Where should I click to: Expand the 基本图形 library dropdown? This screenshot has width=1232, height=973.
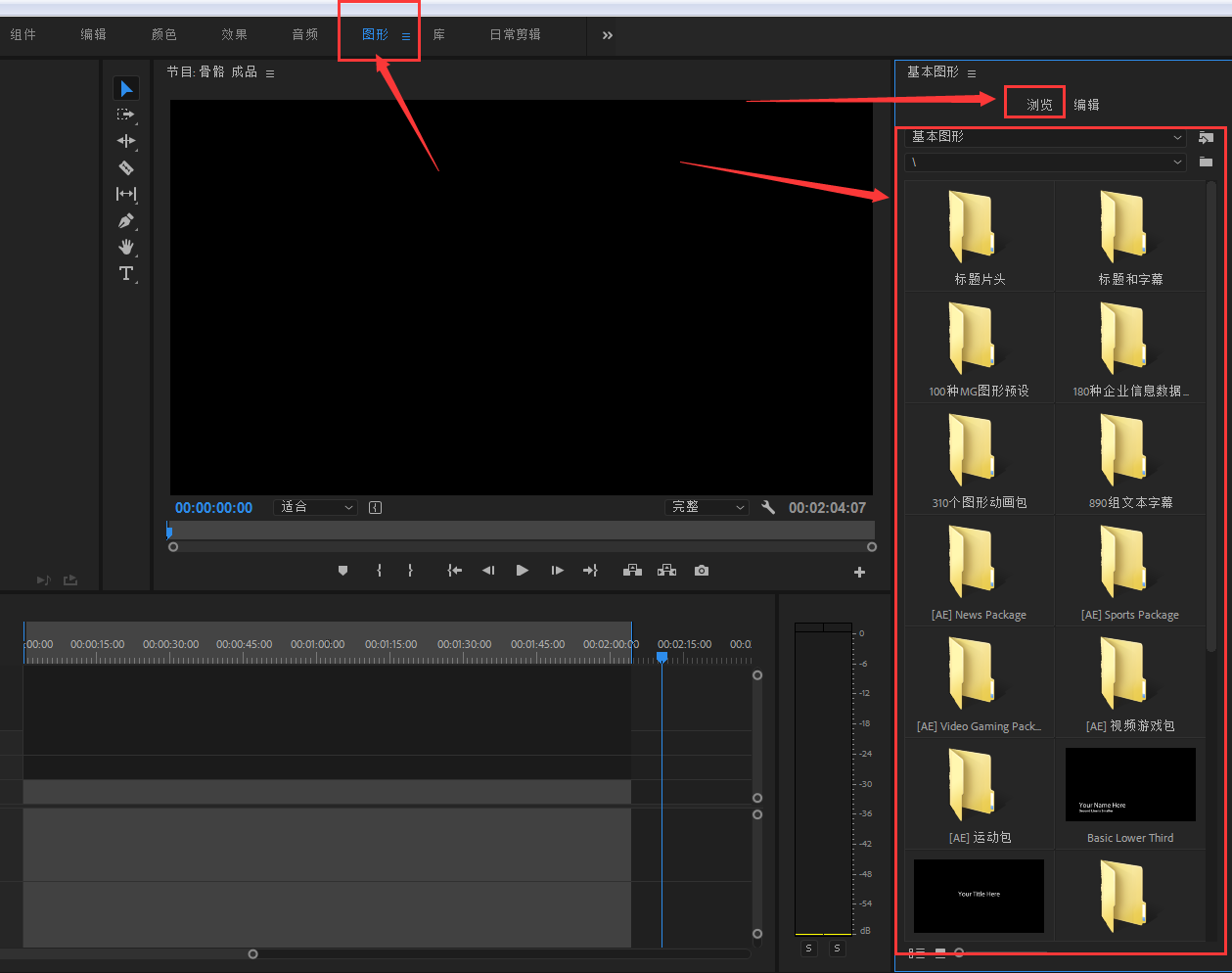click(1044, 137)
